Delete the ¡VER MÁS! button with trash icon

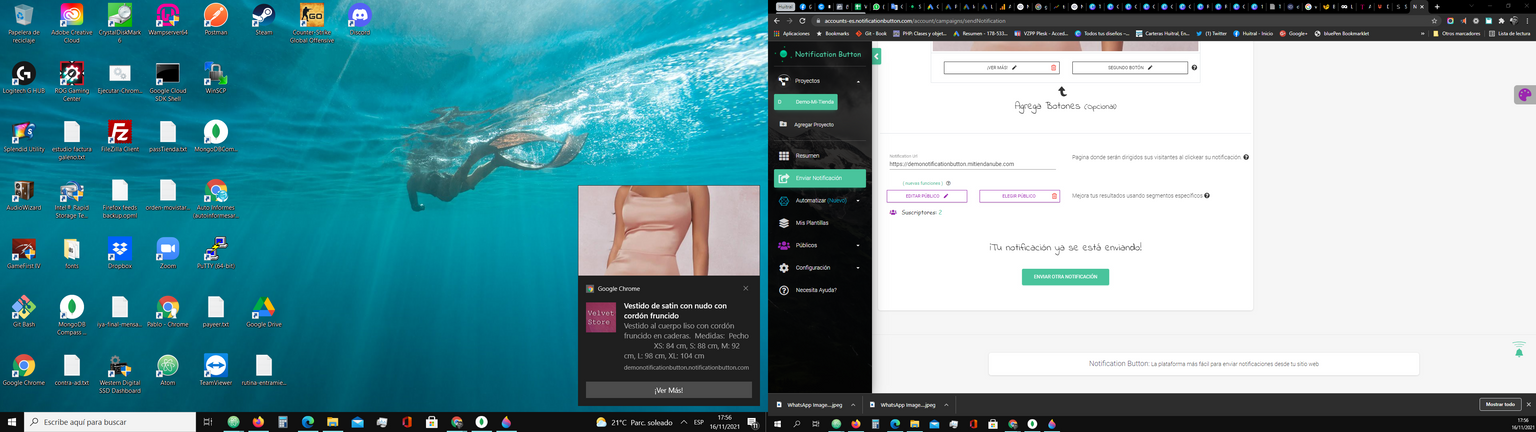(x=1053, y=68)
